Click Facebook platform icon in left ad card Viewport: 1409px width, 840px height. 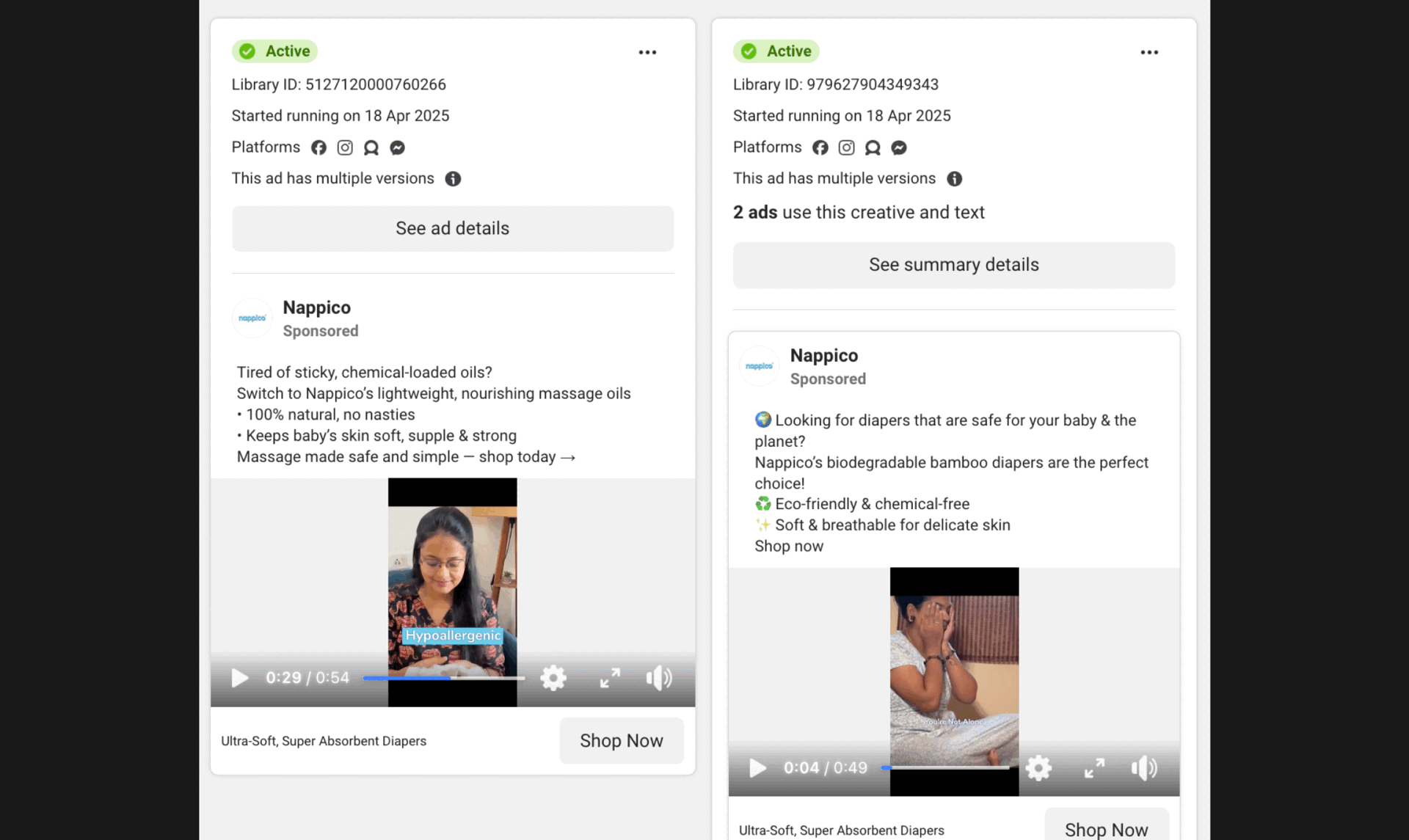coord(318,147)
